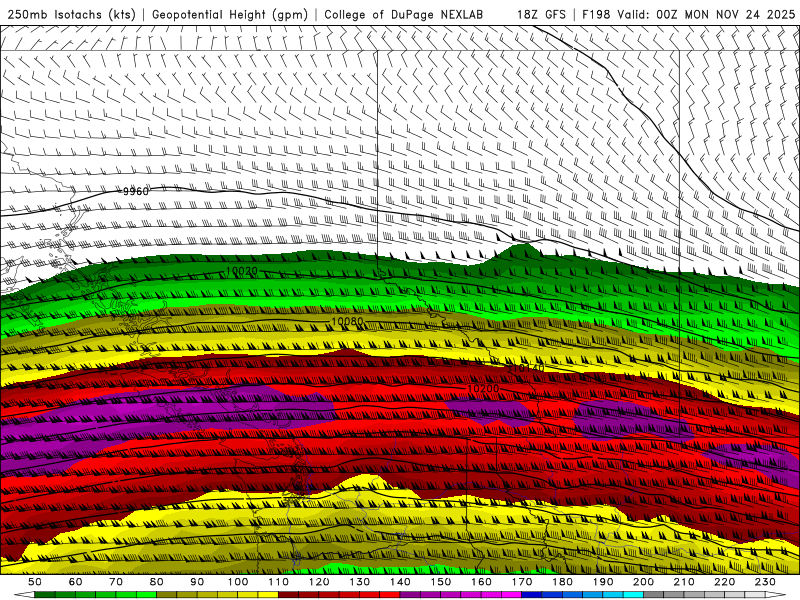Image resolution: width=800 pixels, height=600 pixels.
Task: Click the 150 value on the color scale
Action: pos(441,582)
